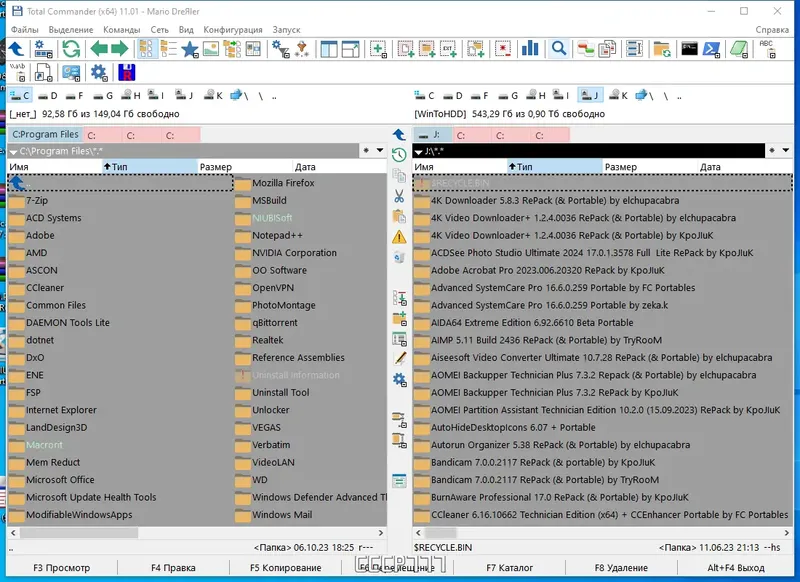
Task: Refresh the panel with the reload icon
Action: [70, 48]
